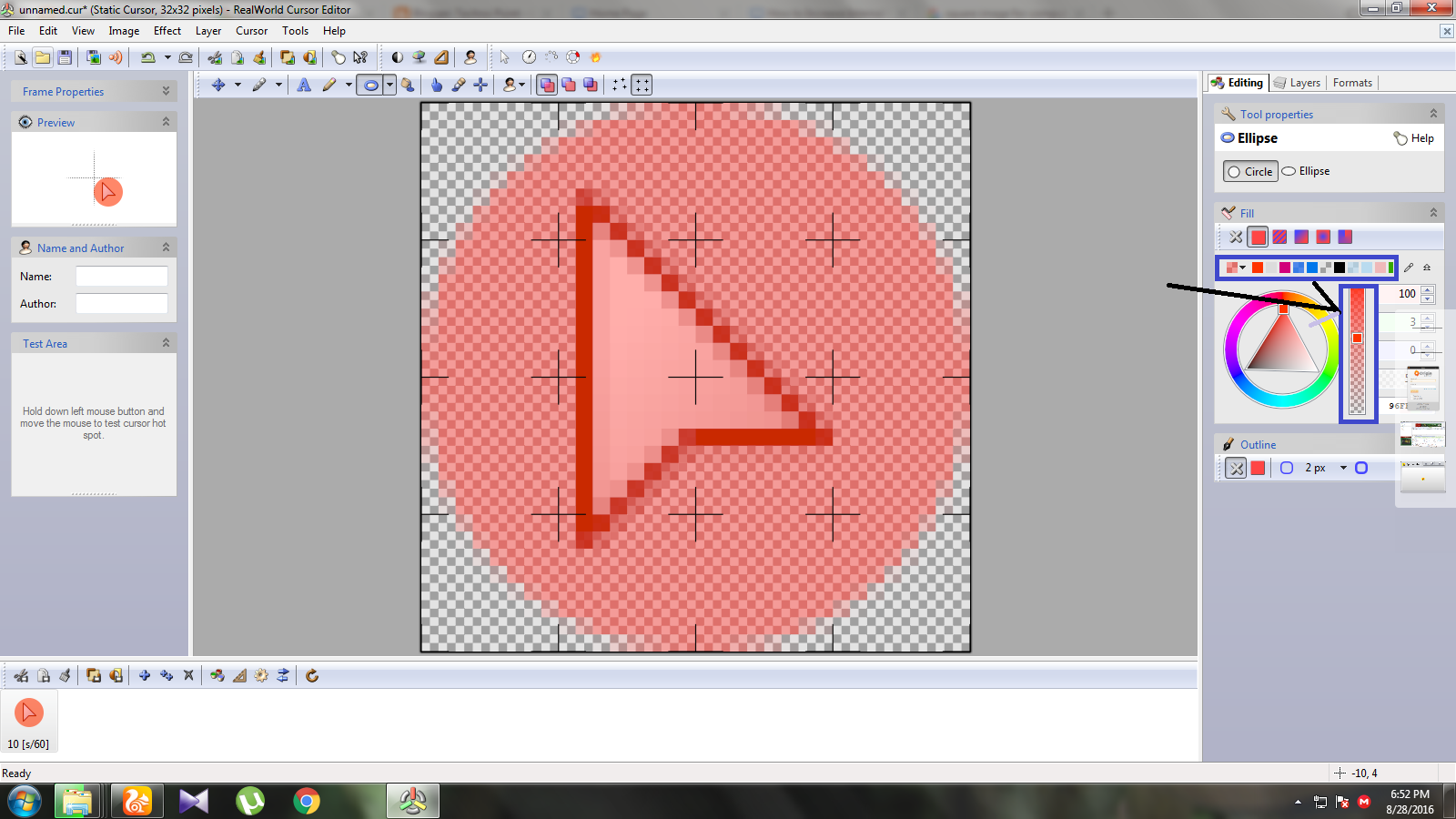Select the Pencil drawing tool
1456x819 pixels.
(x=329, y=85)
